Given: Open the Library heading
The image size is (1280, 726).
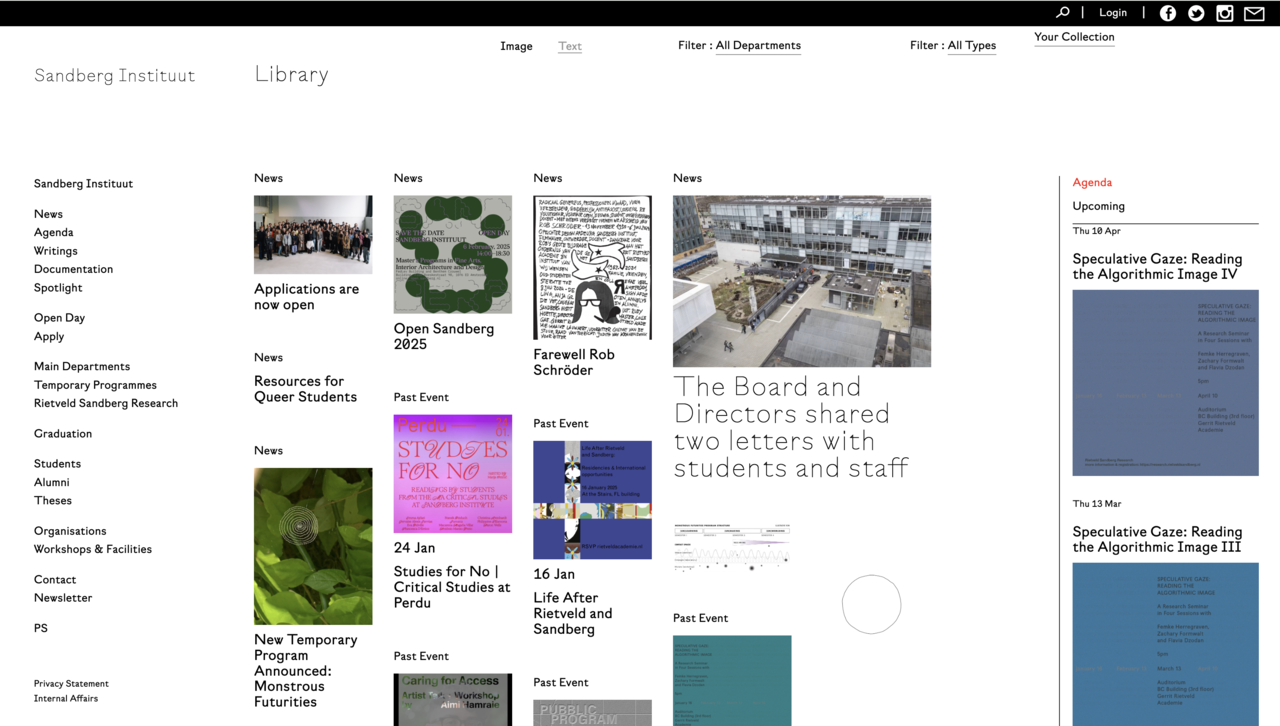Looking at the screenshot, I should pyautogui.click(x=291, y=74).
